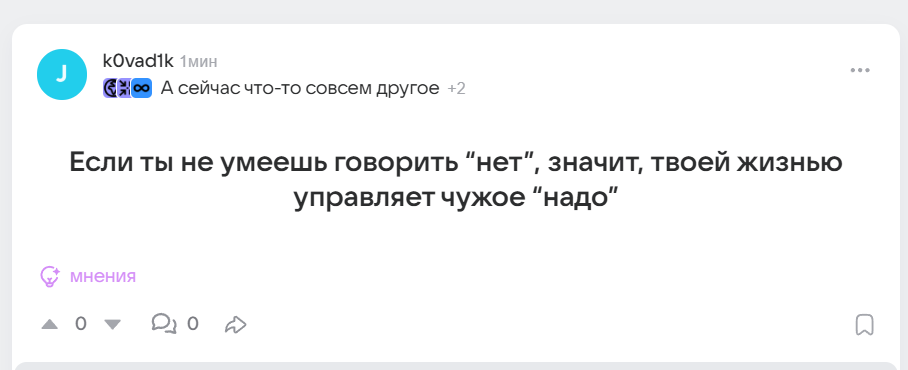The width and height of the screenshot is (908, 370).
Task: Open the post by its headline text
Action: click(456, 181)
